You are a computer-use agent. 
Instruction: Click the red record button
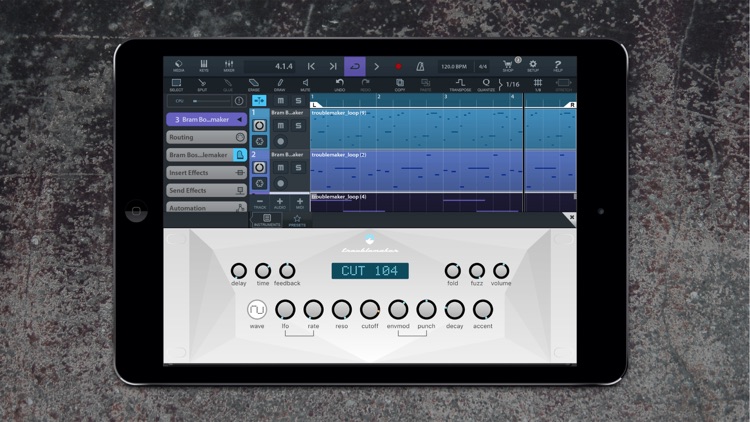(398, 67)
